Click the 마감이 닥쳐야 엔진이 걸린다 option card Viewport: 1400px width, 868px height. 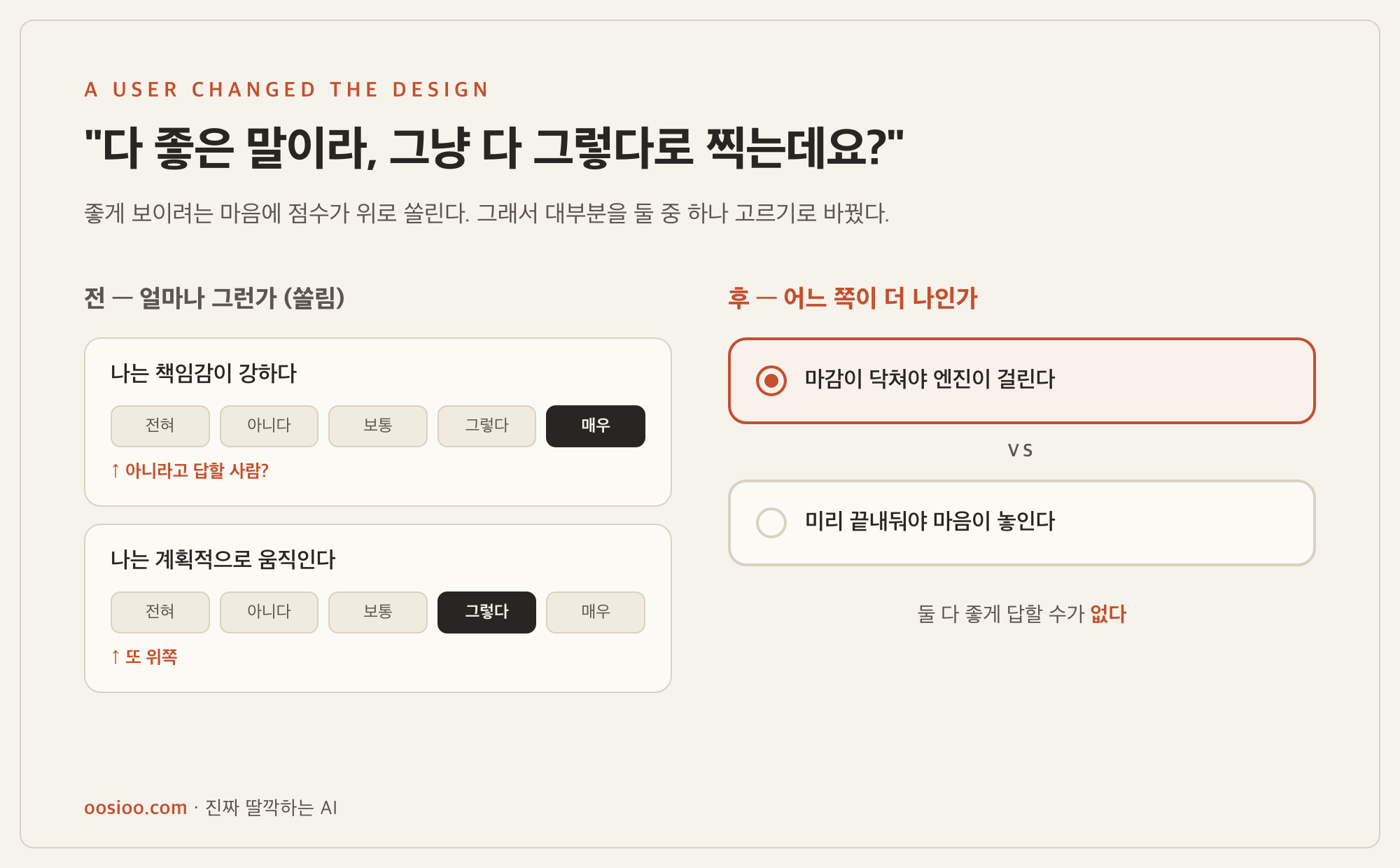tap(1022, 381)
